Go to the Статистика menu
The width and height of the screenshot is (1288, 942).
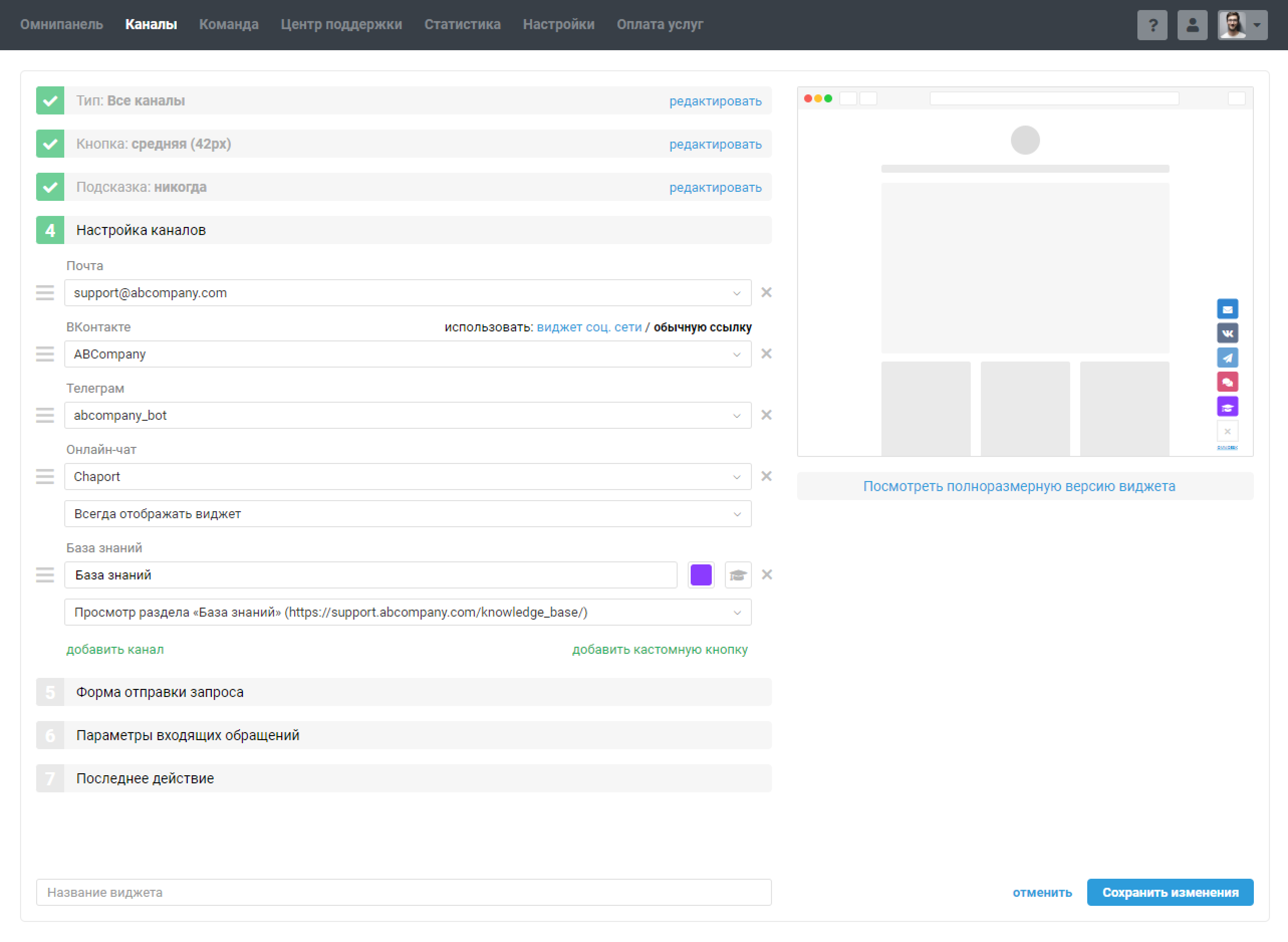(462, 25)
